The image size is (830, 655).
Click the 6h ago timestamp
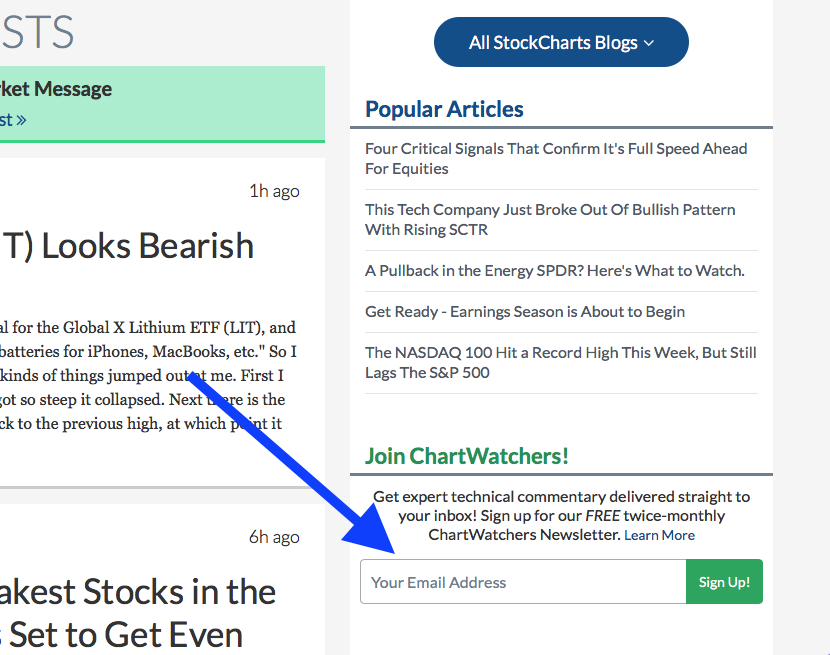pyautogui.click(x=274, y=537)
